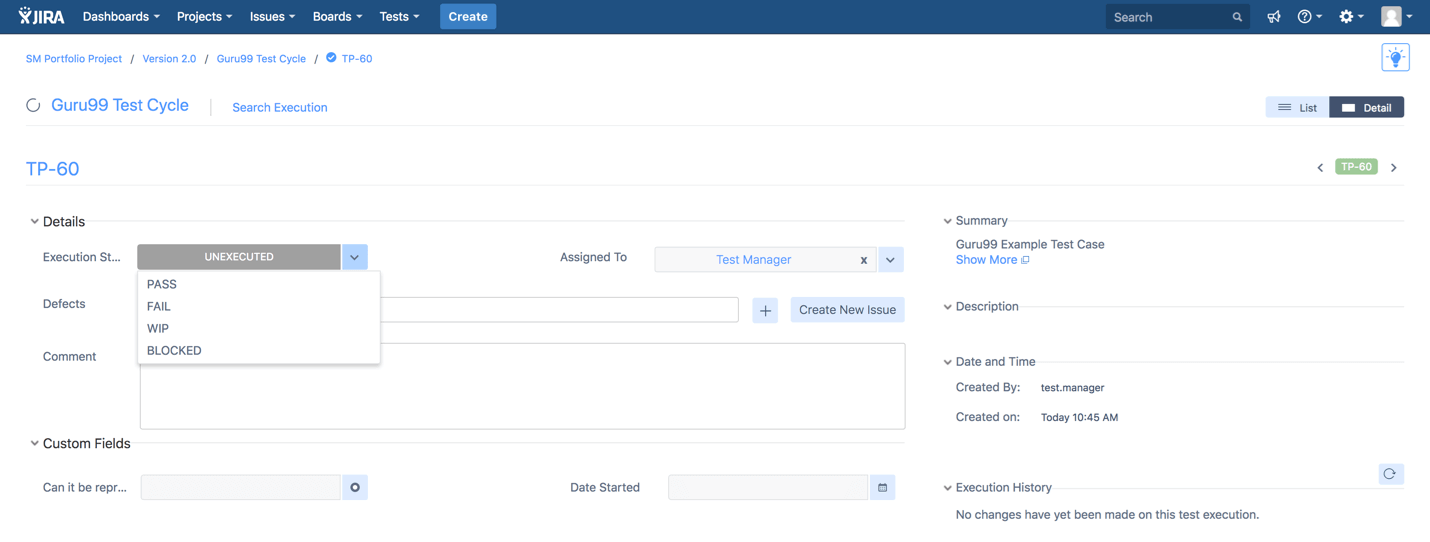The width and height of the screenshot is (1430, 542).
Task: Open the settings gear menu
Action: point(1350,17)
